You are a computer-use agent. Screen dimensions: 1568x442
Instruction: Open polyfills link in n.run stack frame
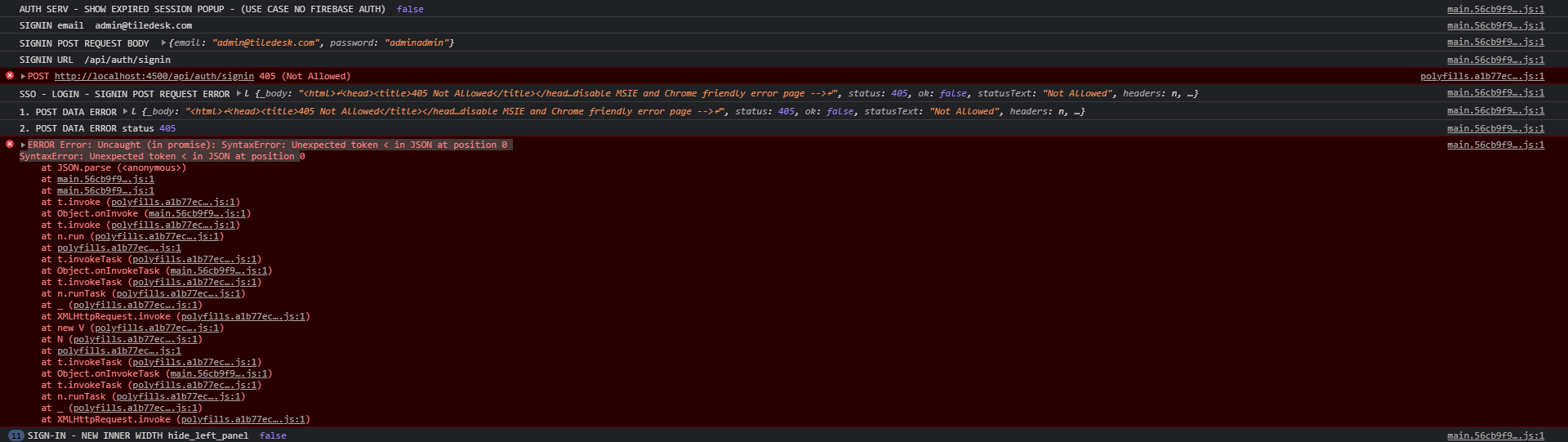tap(157, 236)
